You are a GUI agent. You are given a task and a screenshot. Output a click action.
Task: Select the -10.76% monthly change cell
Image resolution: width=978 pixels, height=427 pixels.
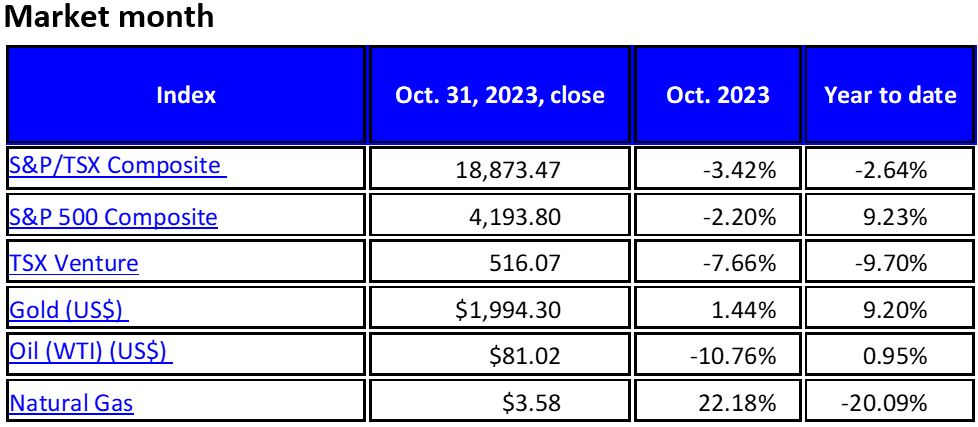[718, 357]
